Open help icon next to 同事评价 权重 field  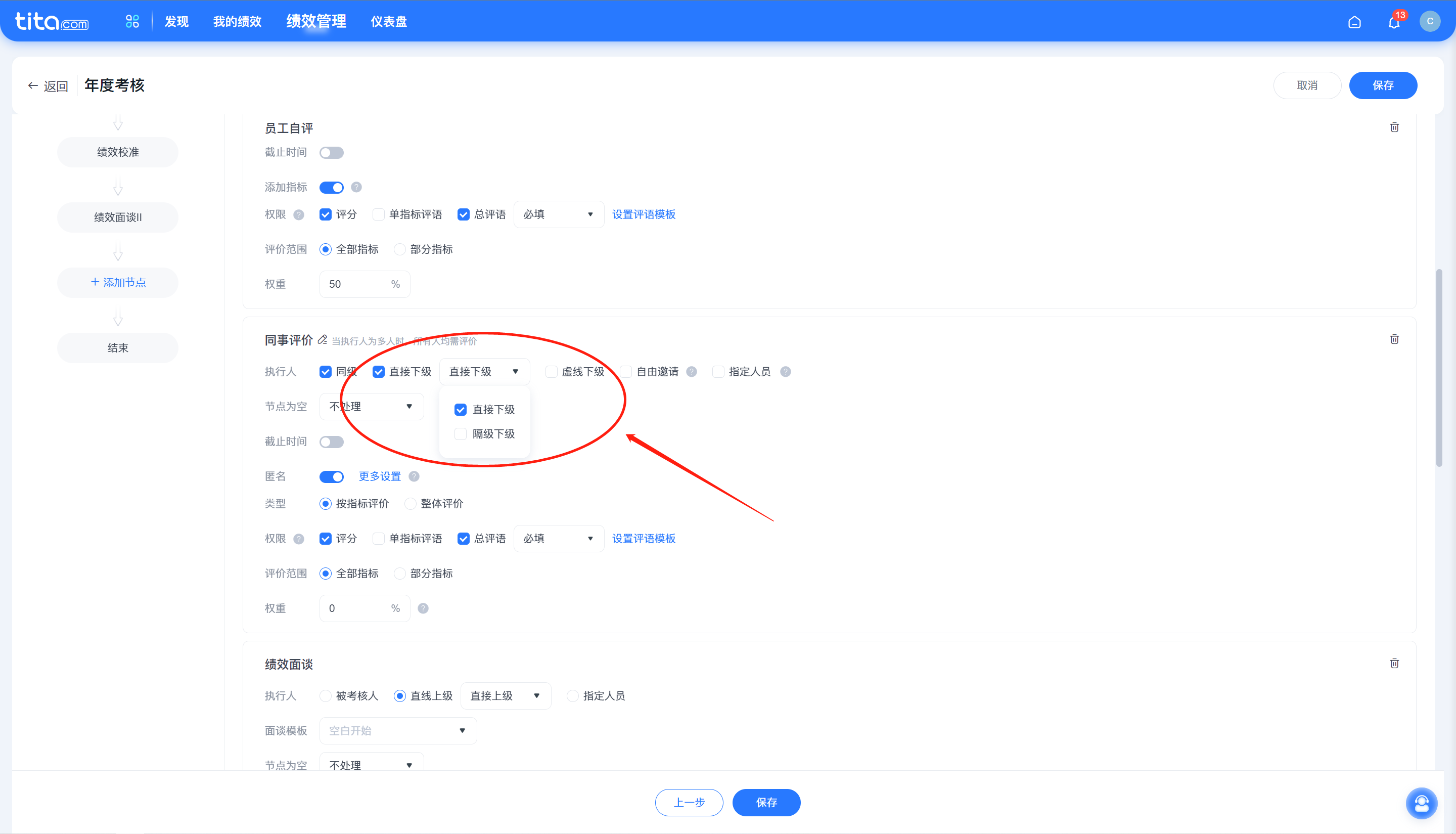click(x=423, y=608)
